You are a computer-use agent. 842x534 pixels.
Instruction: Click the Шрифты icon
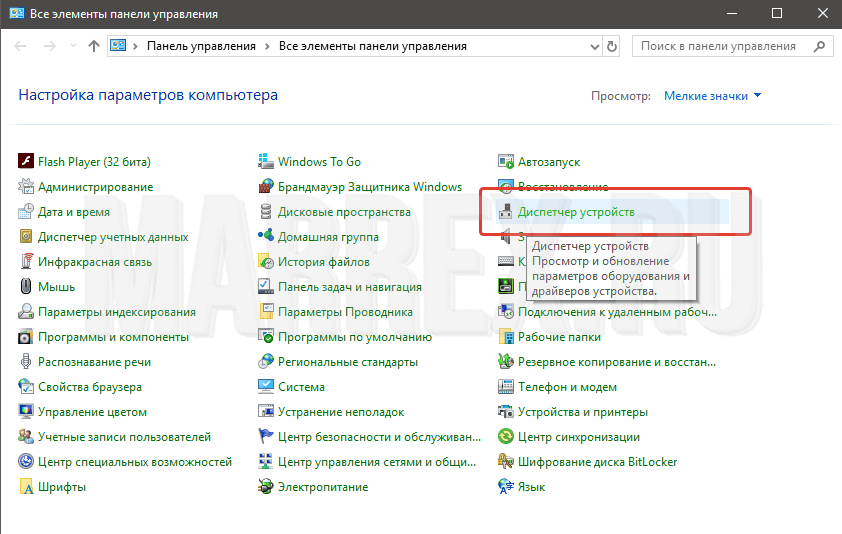click(x=26, y=487)
